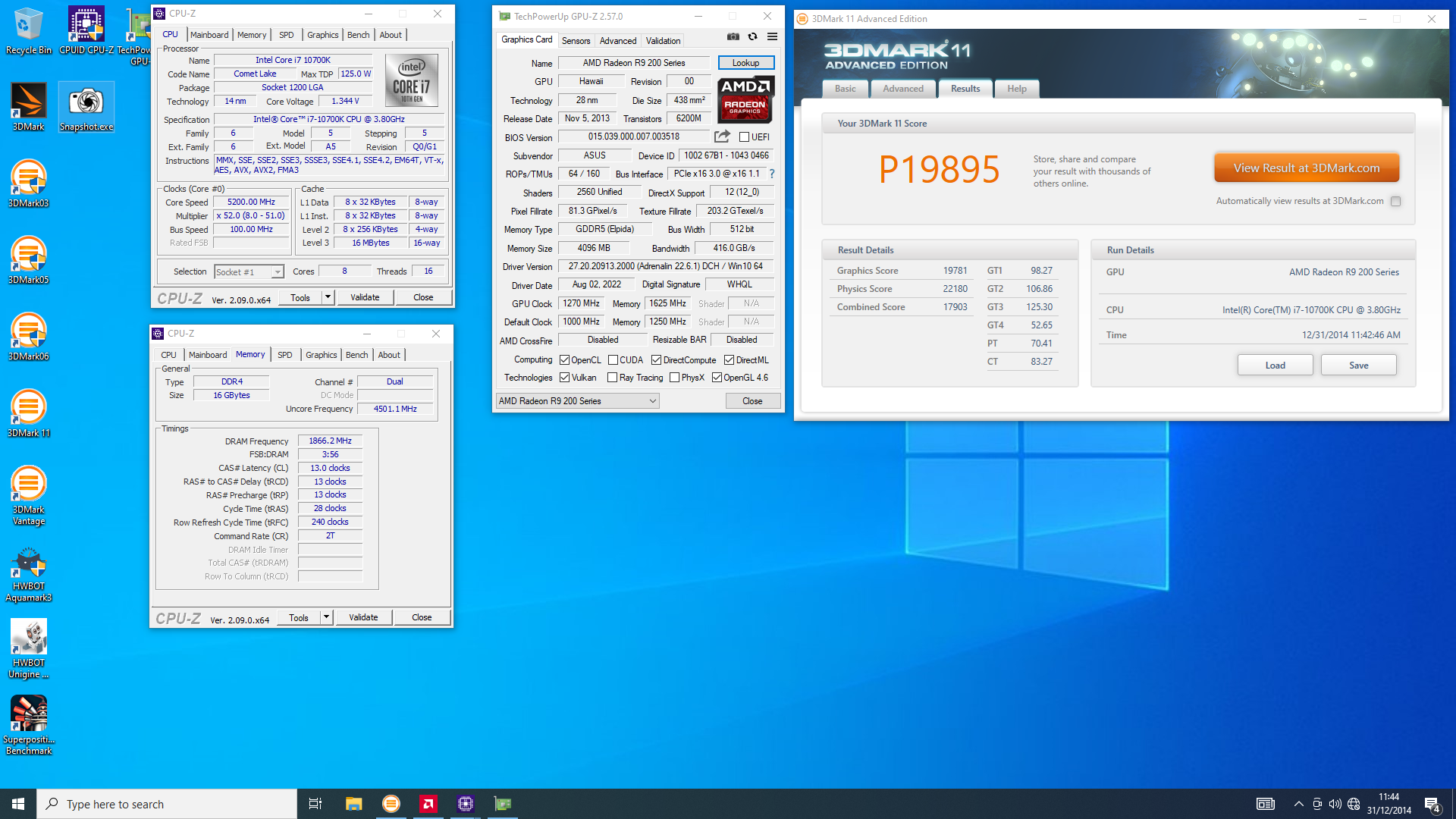The image size is (1456, 819).
Task: Click the Save button in 3DMark 11
Action: pos(1359,366)
